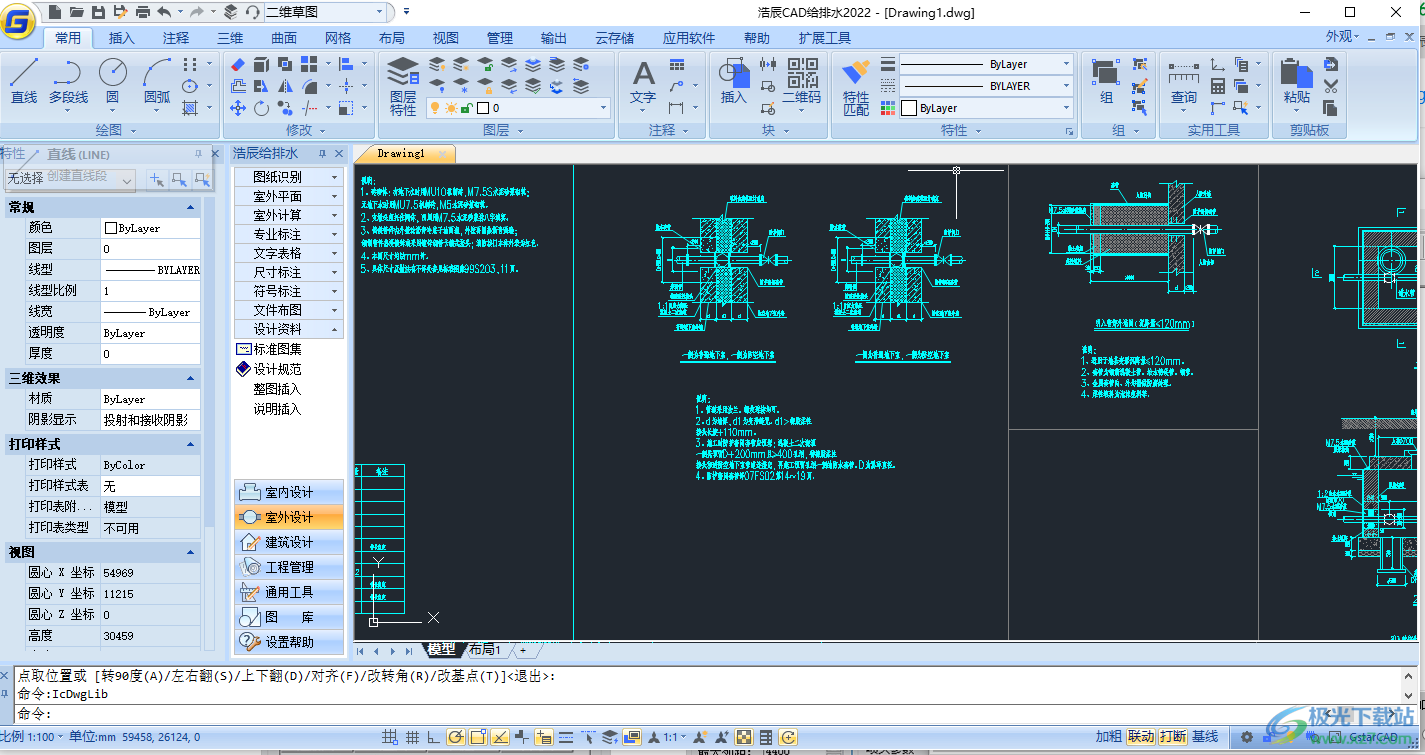Click the 通用工具 button
The width and height of the screenshot is (1425, 755).
(x=289, y=592)
